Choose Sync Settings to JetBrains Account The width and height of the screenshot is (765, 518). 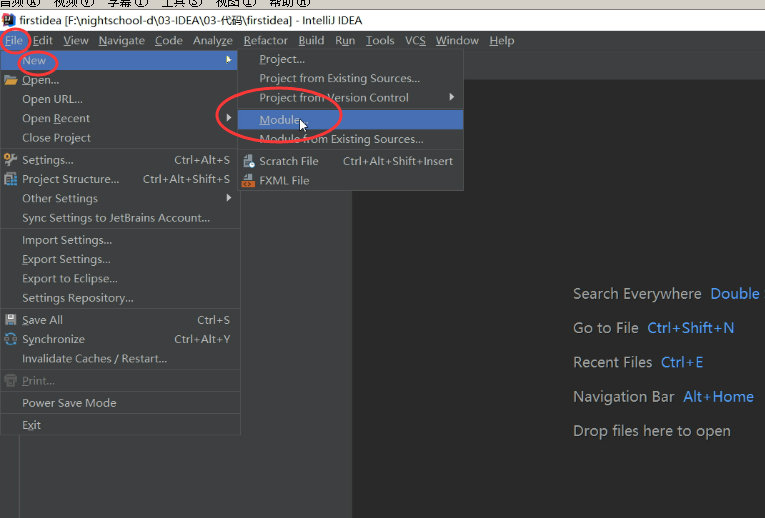119,218
